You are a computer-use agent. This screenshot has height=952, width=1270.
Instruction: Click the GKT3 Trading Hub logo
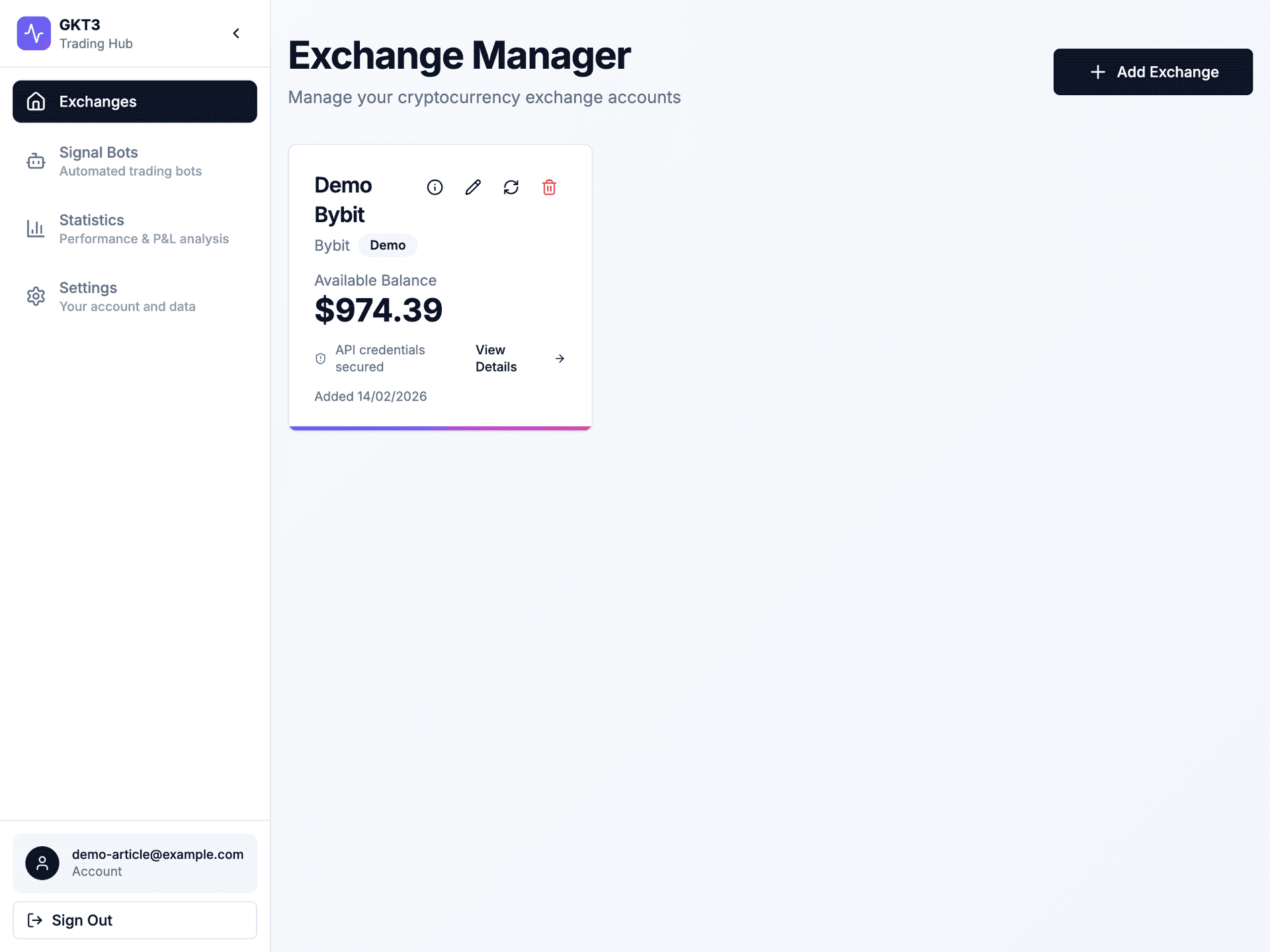click(x=34, y=33)
